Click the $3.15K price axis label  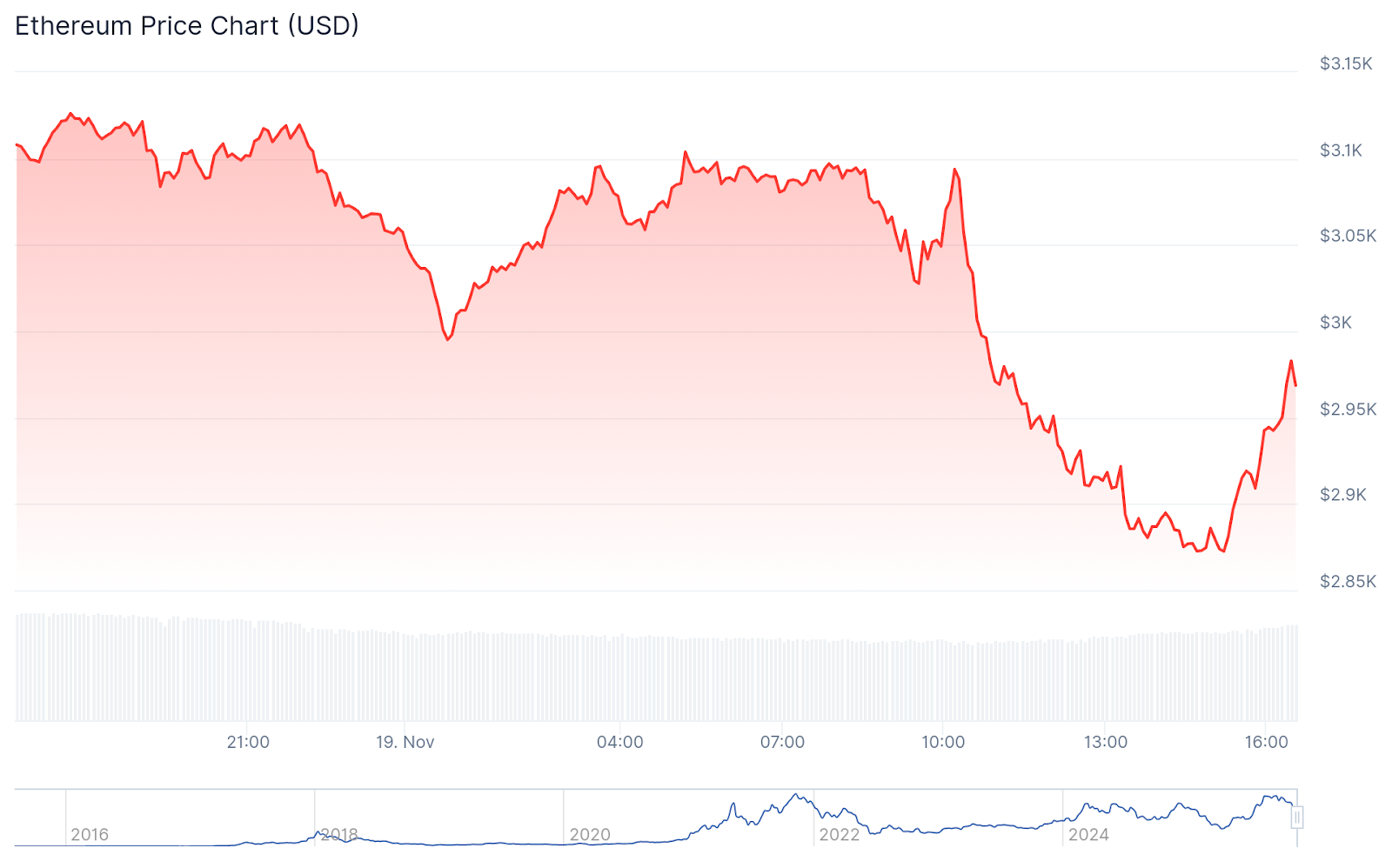[1346, 63]
